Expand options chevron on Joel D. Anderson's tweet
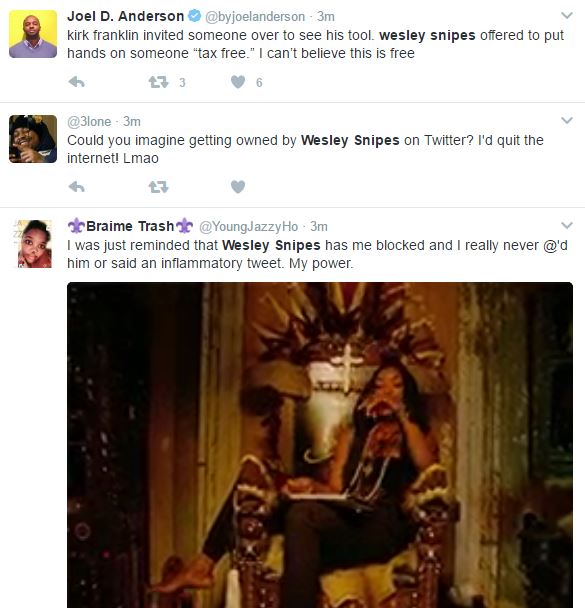Screen dimensions: 585x608 (x=567, y=16)
